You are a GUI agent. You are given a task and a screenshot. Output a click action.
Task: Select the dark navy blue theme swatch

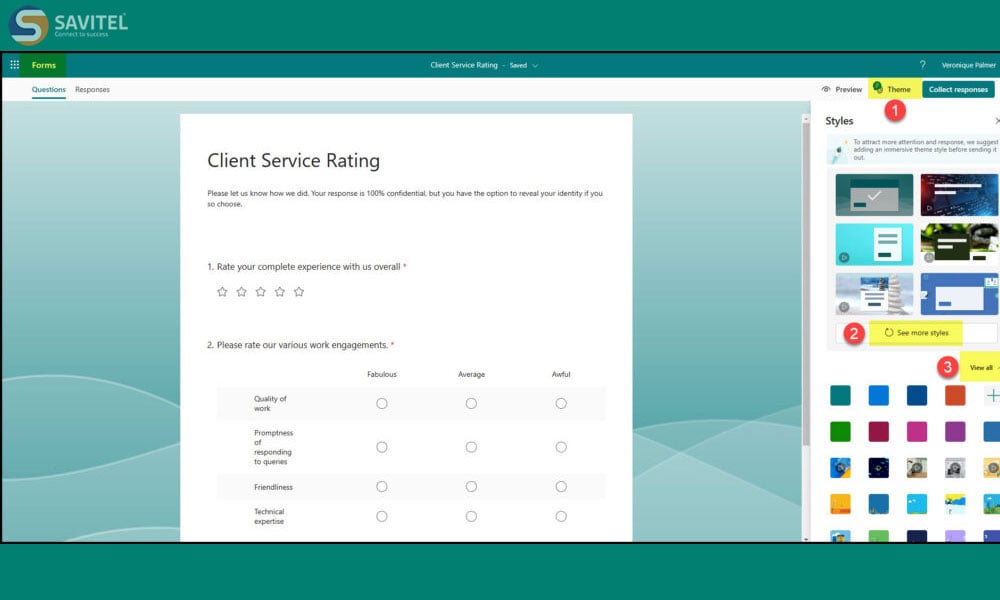tap(916, 395)
